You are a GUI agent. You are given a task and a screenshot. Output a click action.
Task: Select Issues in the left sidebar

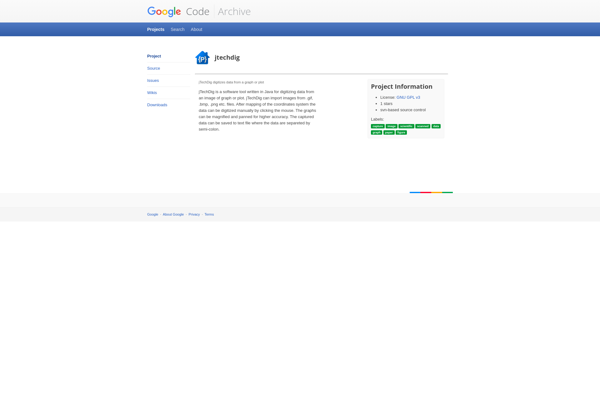coord(153,81)
